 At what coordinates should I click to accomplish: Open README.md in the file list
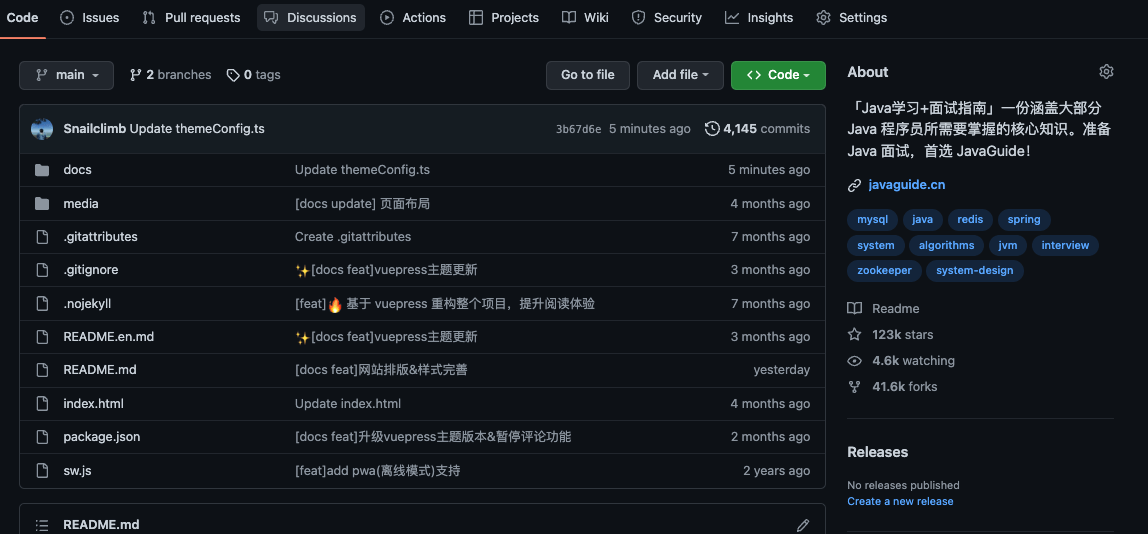[100, 370]
